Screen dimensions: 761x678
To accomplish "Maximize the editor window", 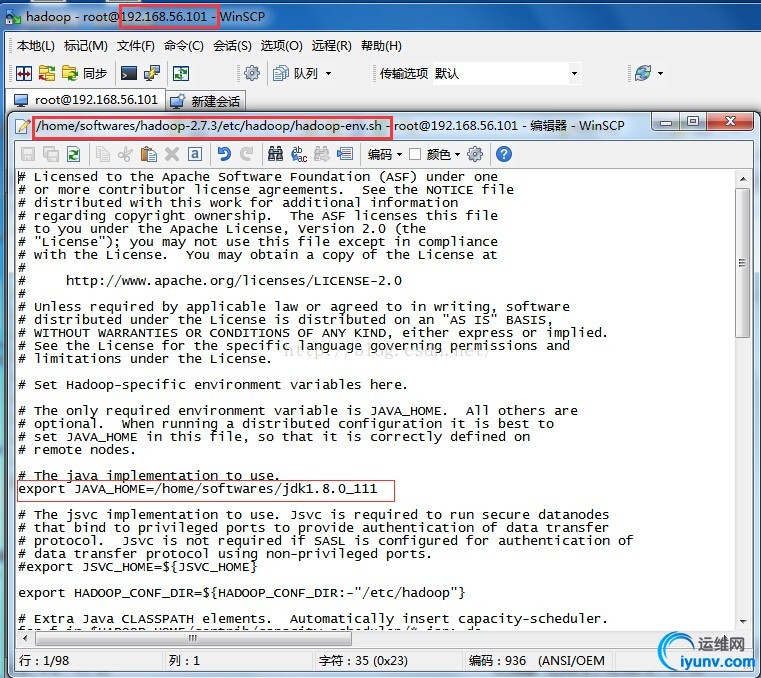I will pos(693,121).
